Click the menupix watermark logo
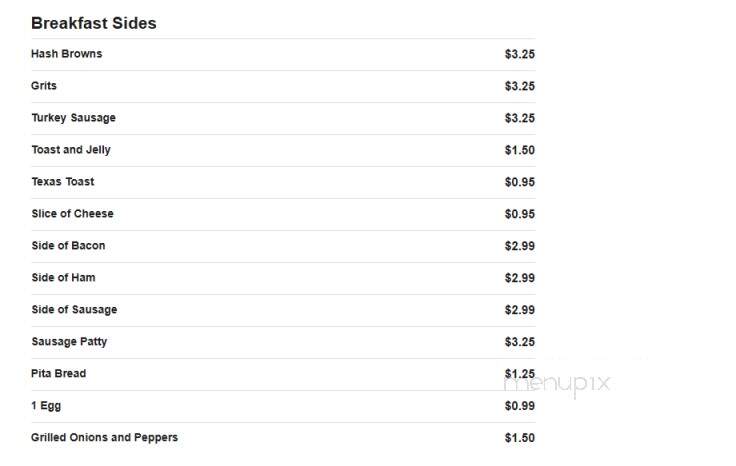Viewport: 736px width, 466px height. [557, 384]
